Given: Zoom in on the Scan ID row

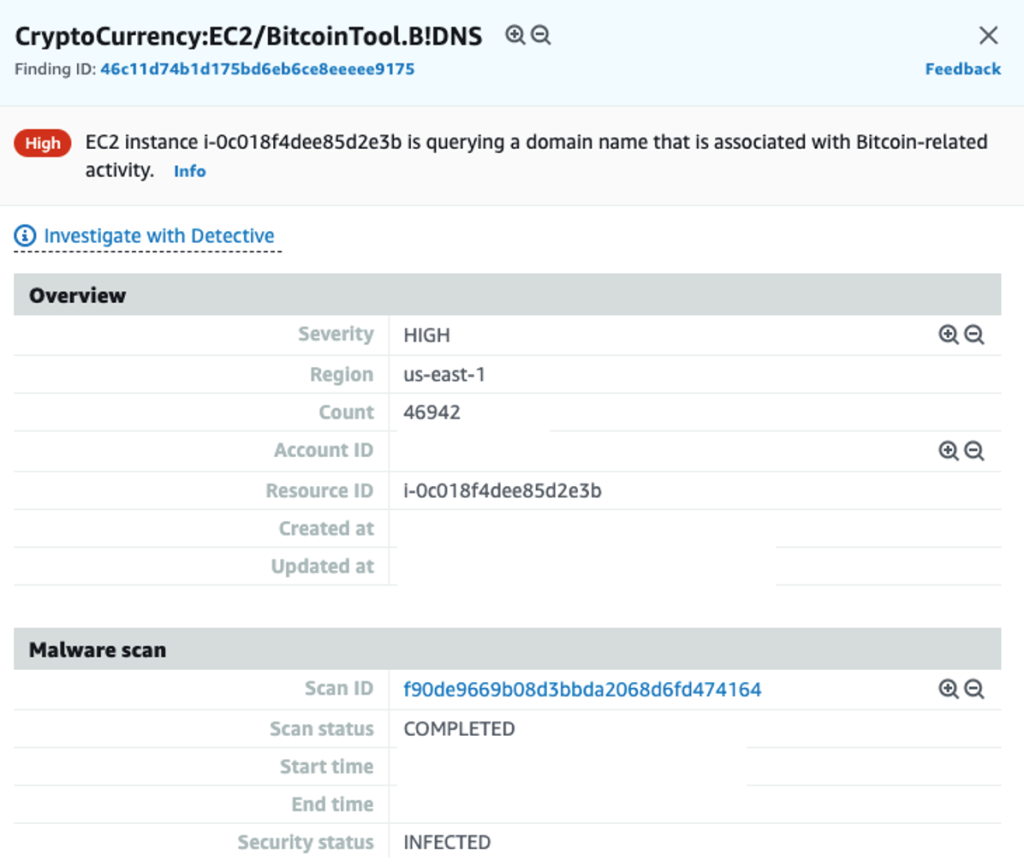Looking at the screenshot, I should [948, 688].
